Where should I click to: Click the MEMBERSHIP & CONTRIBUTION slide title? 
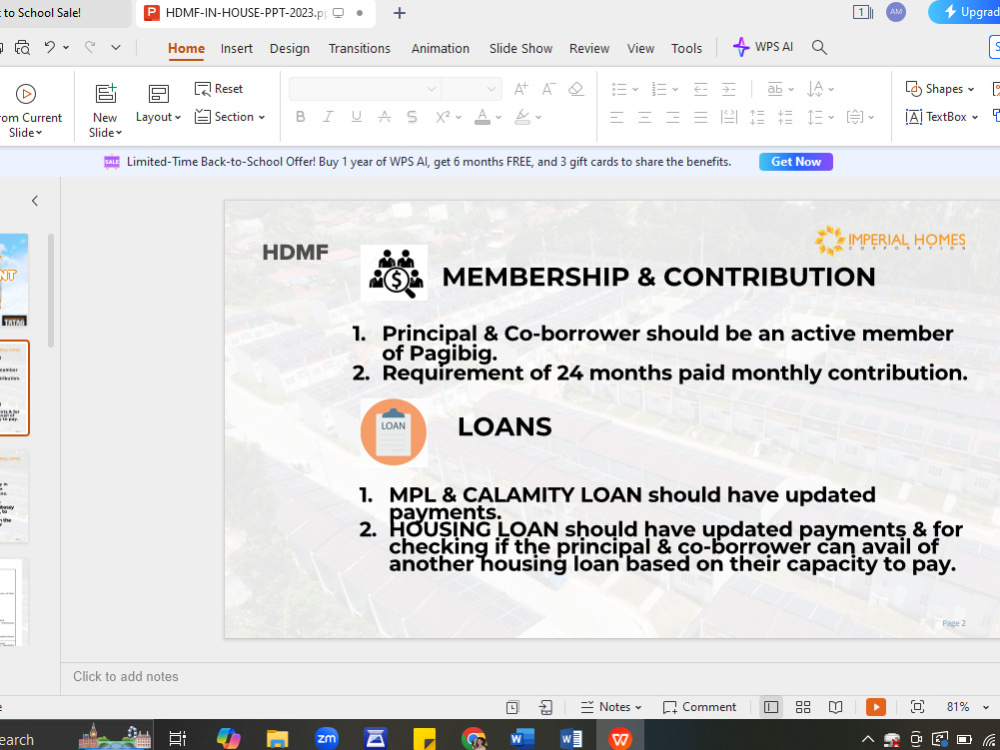point(658,277)
